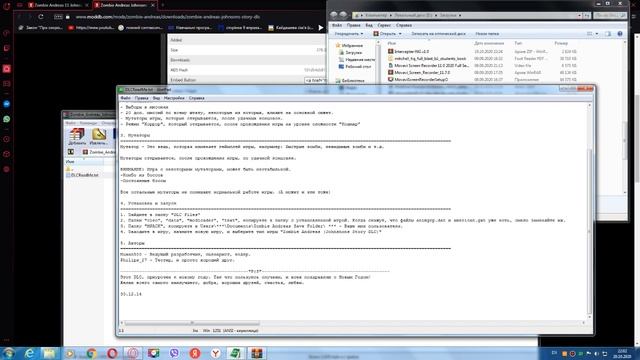Open Файл menu in Explorer window
Viewport: 640px width, 360px height.
(x=337, y=25)
